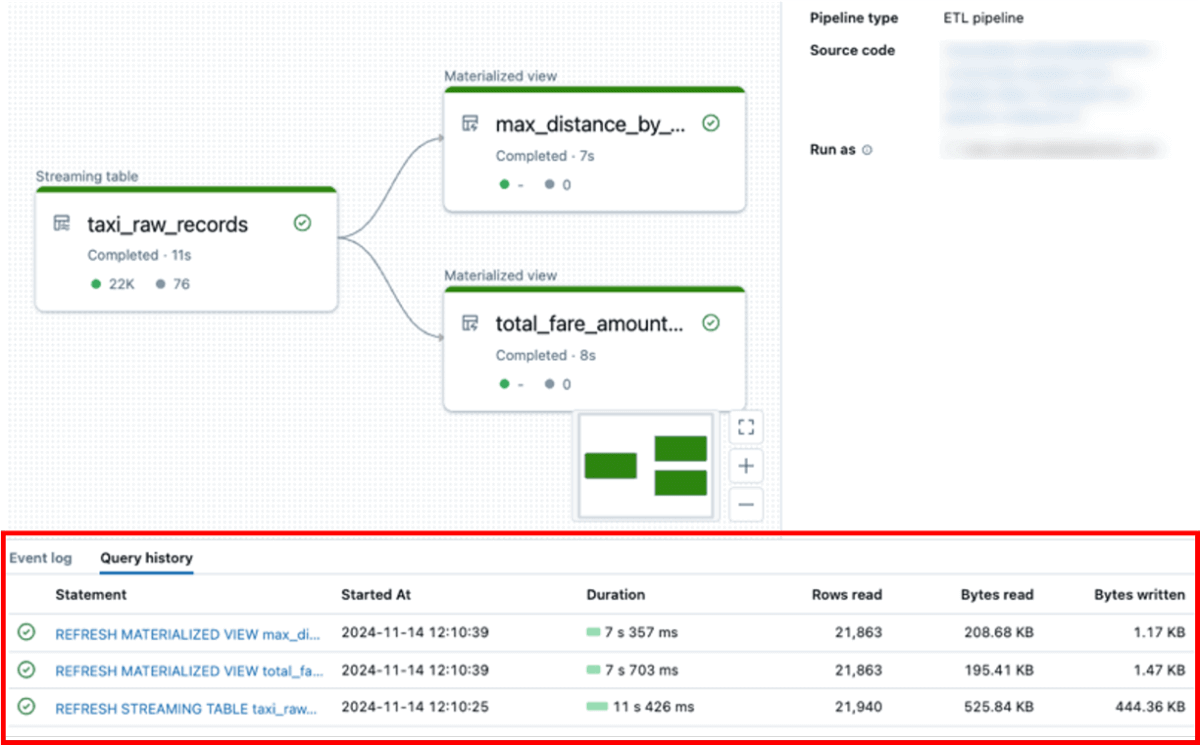Click the 208.68 KB bytes read value
This screenshot has width=1200, height=745.
point(997,633)
